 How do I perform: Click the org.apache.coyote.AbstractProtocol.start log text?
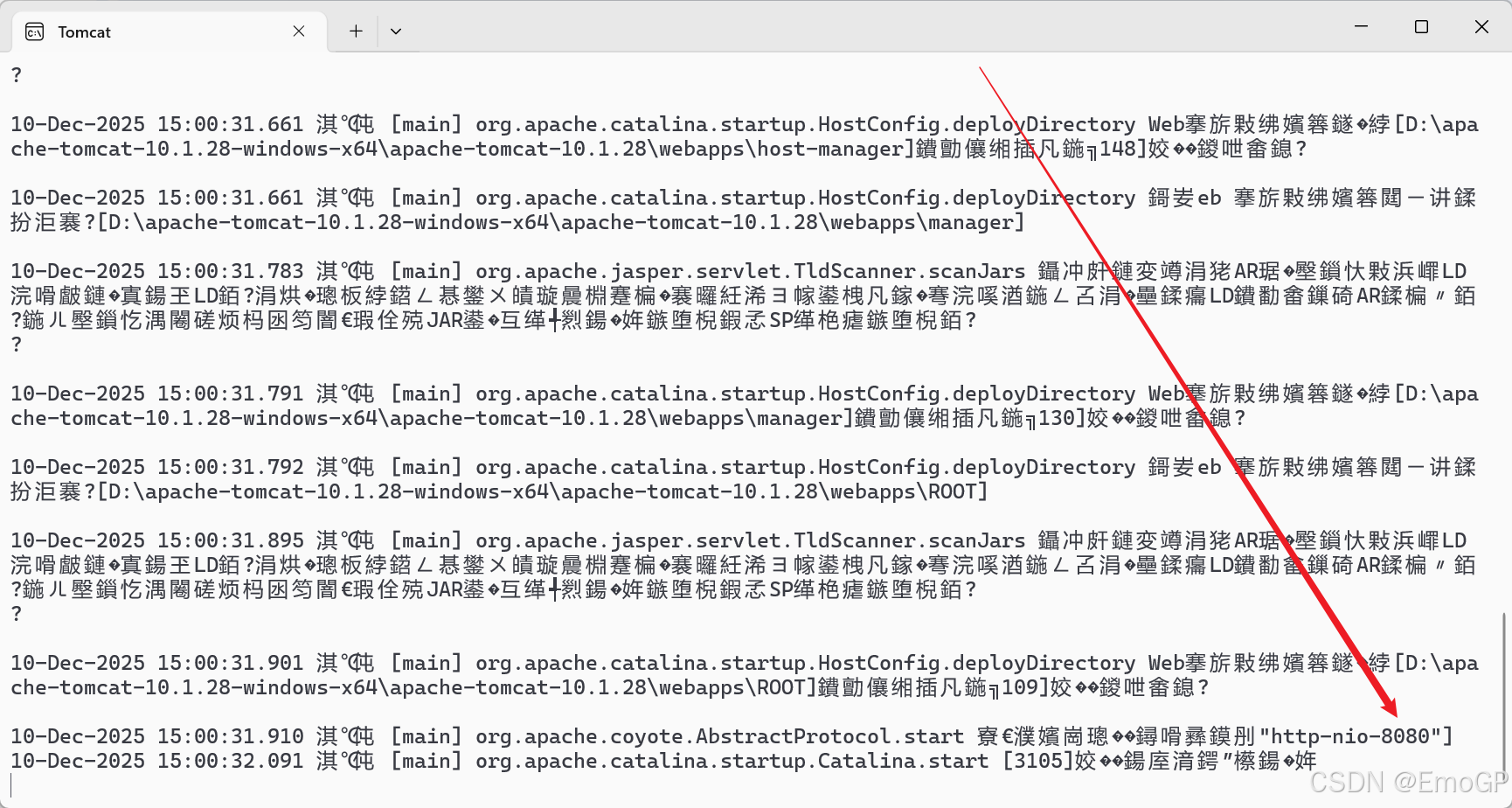(x=719, y=736)
